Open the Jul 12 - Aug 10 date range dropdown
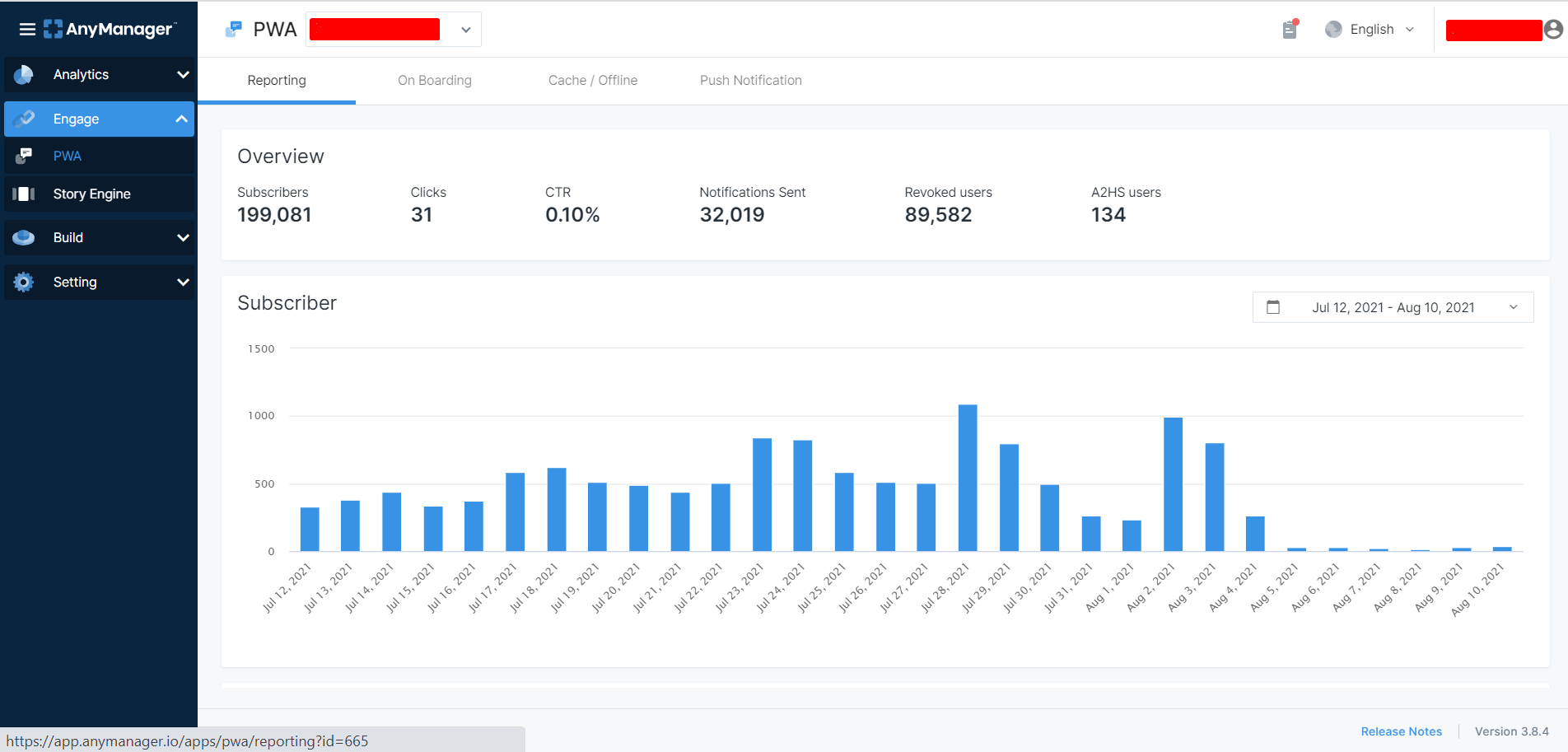The width and height of the screenshot is (1568, 752). [1393, 307]
